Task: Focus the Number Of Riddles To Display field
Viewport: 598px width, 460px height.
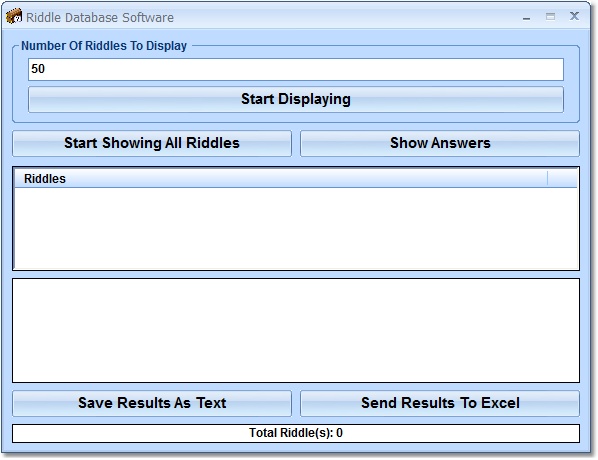Action: [296, 69]
